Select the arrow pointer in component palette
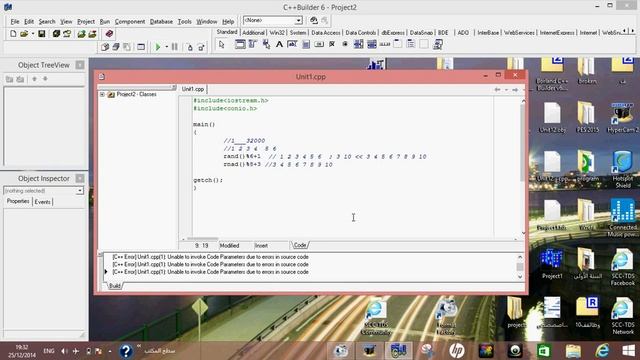 [x=222, y=44]
